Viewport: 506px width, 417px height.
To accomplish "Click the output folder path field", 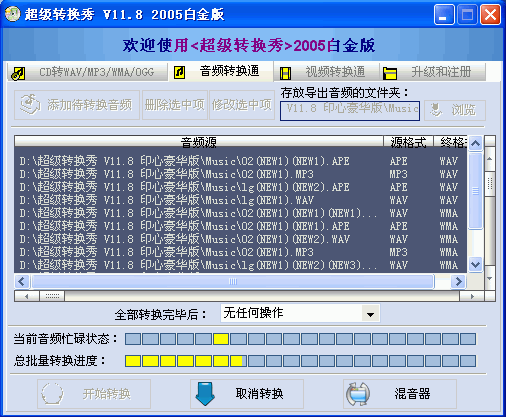I will (350, 110).
